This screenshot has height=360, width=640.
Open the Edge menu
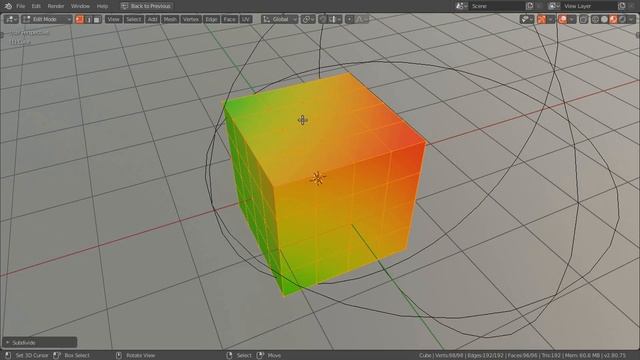(x=211, y=19)
